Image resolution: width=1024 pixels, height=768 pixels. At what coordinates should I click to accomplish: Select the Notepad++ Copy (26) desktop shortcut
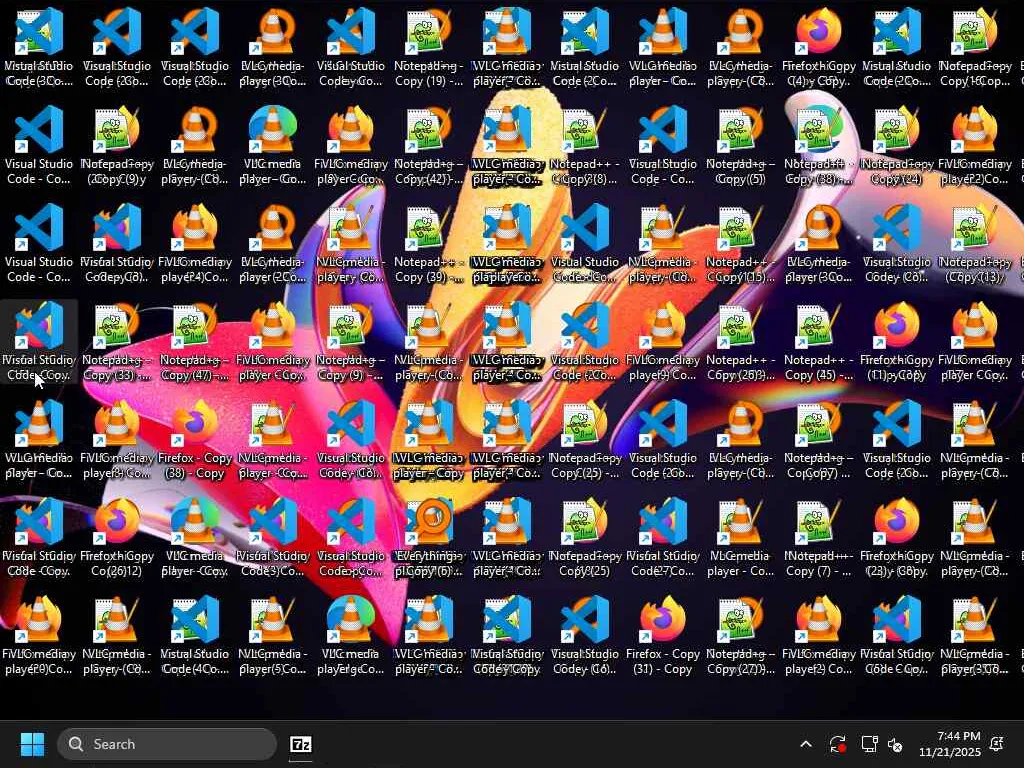(x=740, y=341)
